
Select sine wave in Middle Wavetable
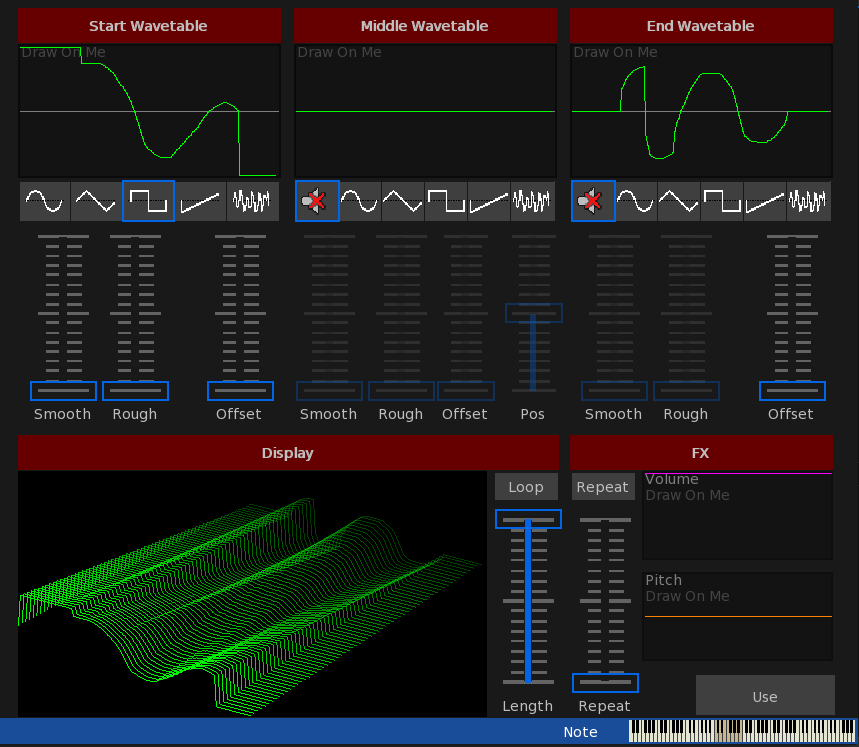pos(360,201)
